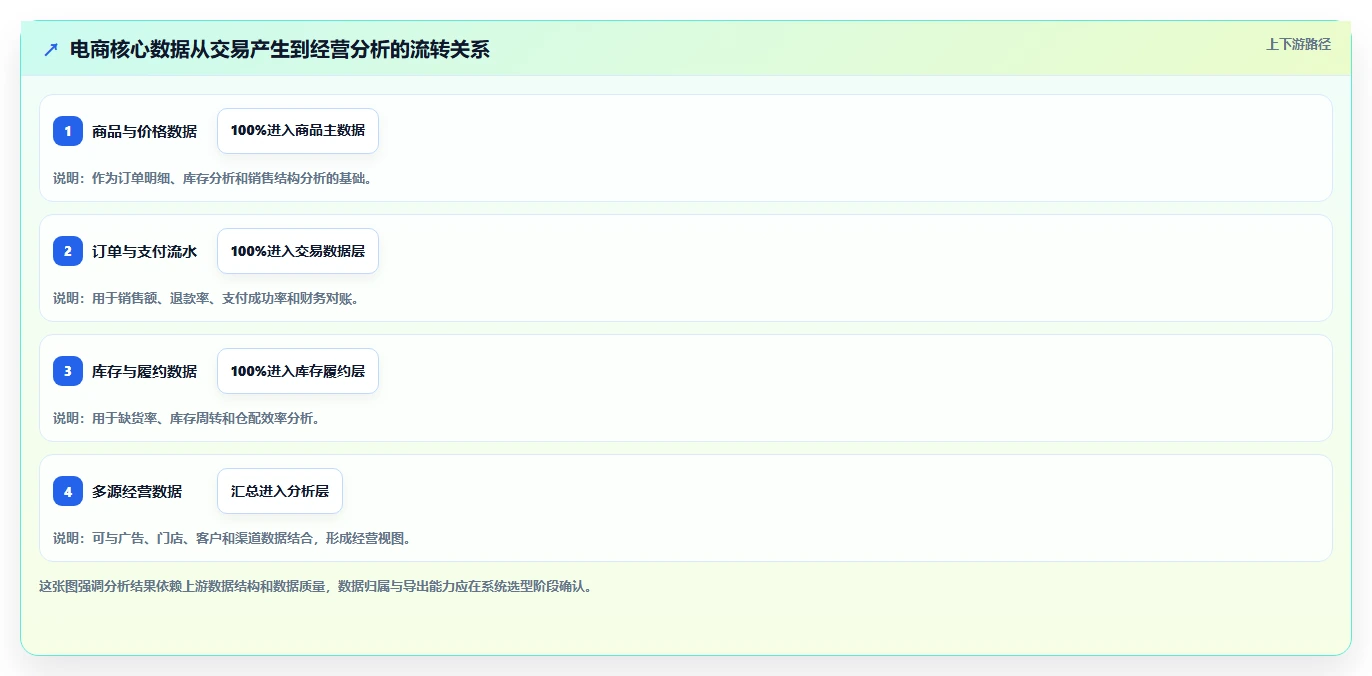Click the title 电商核心数据从交易产生到经营分析的流转关系
The width and height of the screenshot is (1372, 676).
pyautogui.click(x=280, y=49)
